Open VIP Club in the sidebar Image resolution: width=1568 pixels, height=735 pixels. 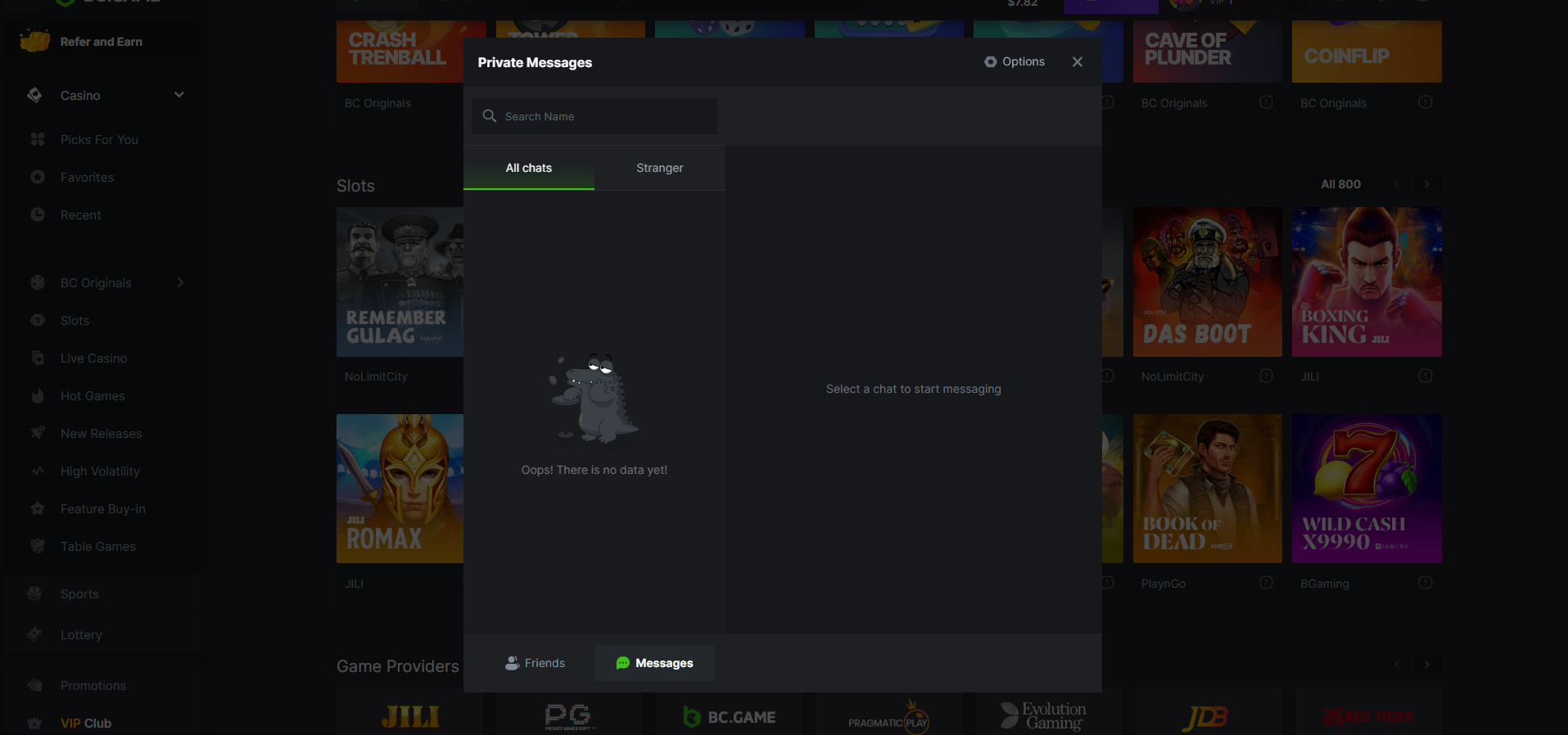[86, 724]
